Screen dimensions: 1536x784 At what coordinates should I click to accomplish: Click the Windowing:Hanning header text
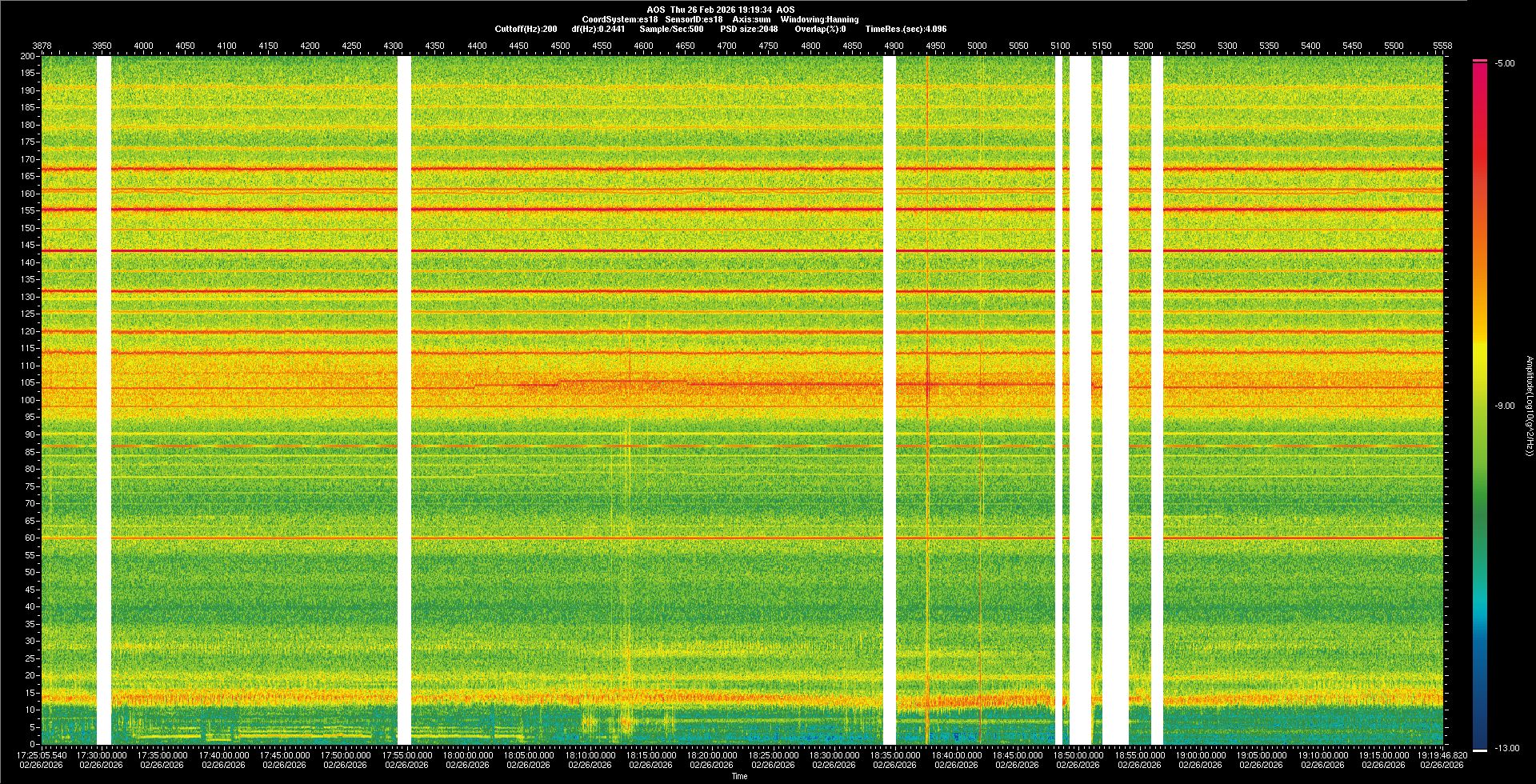click(x=819, y=19)
